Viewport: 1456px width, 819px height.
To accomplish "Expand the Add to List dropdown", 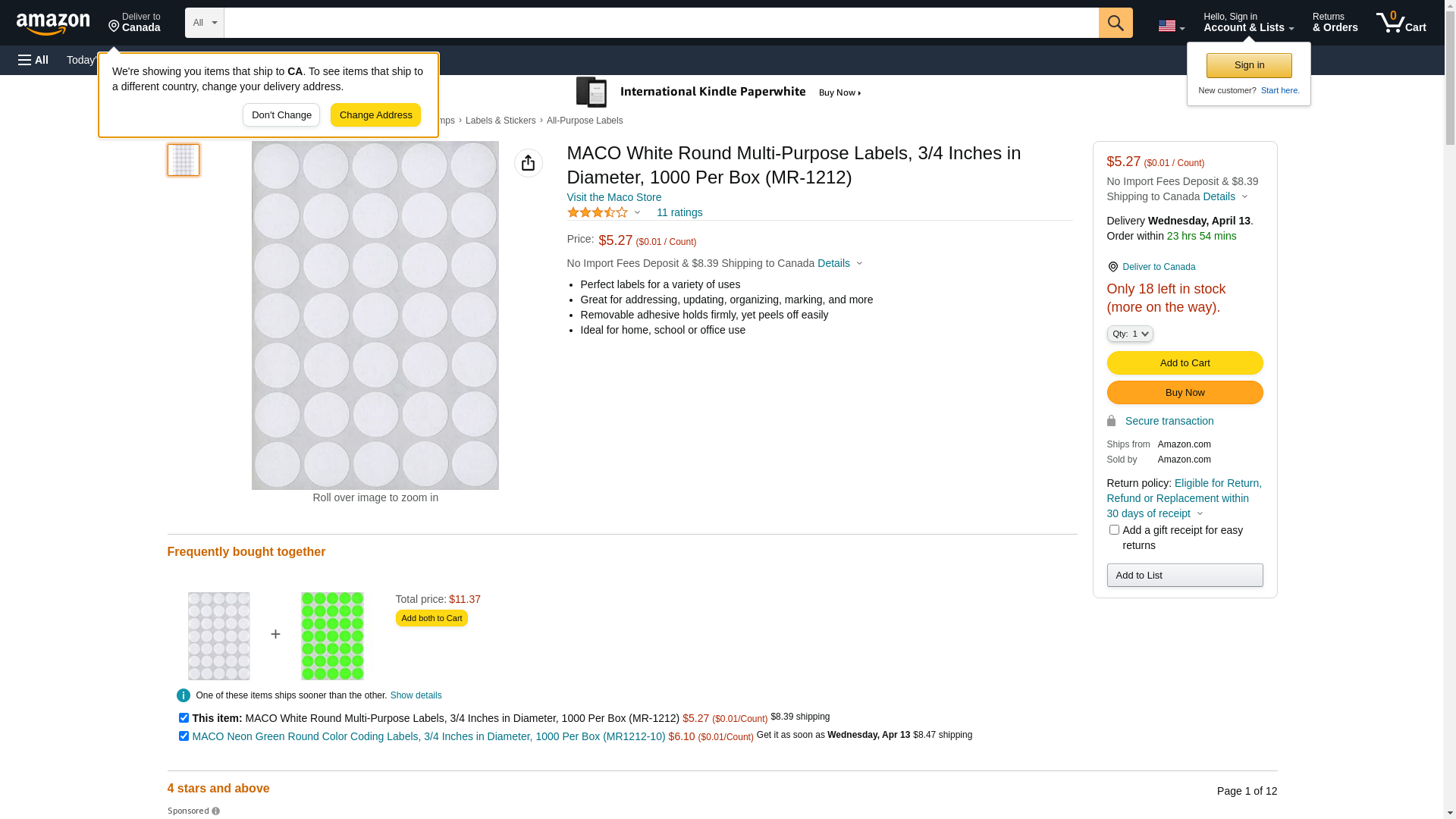I will [1185, 576].
